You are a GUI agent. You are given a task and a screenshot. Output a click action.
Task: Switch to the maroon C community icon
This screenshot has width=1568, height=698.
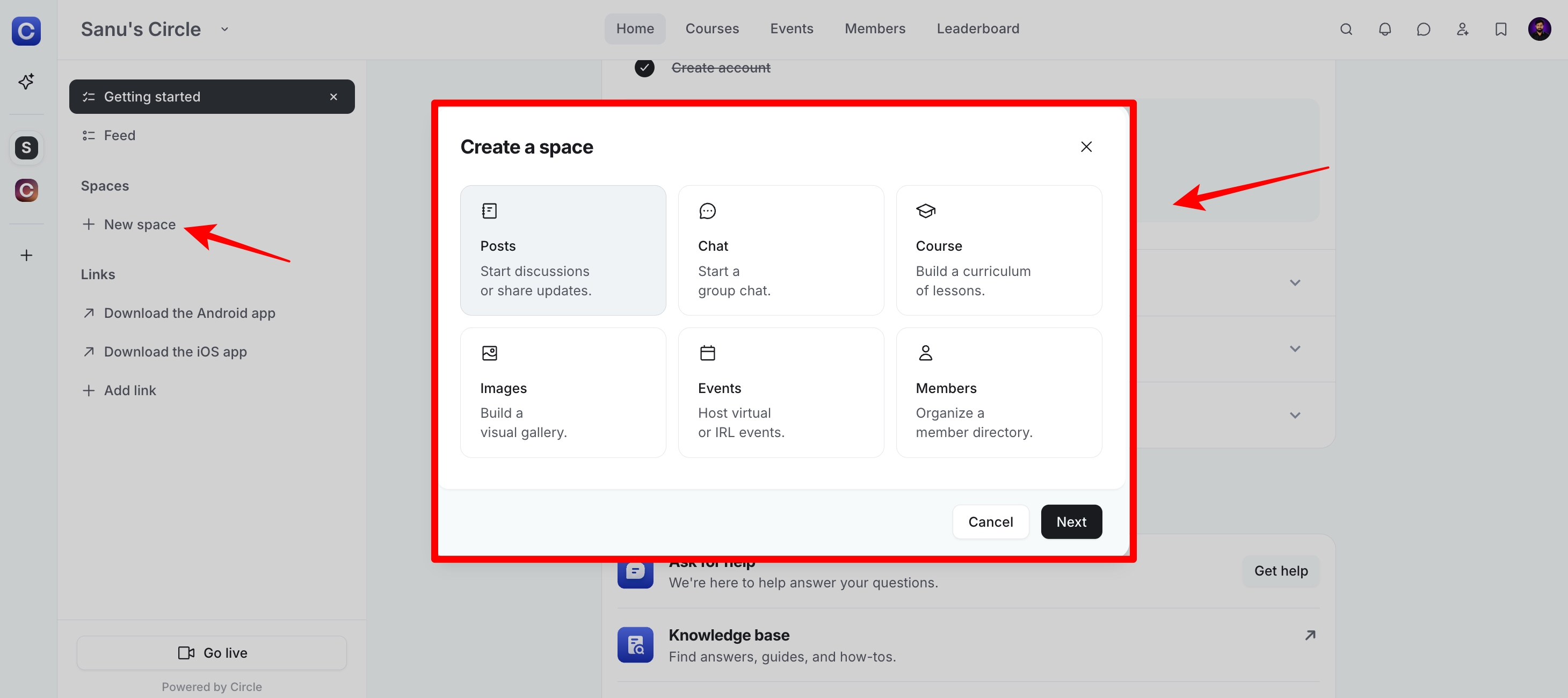[26, 191]
